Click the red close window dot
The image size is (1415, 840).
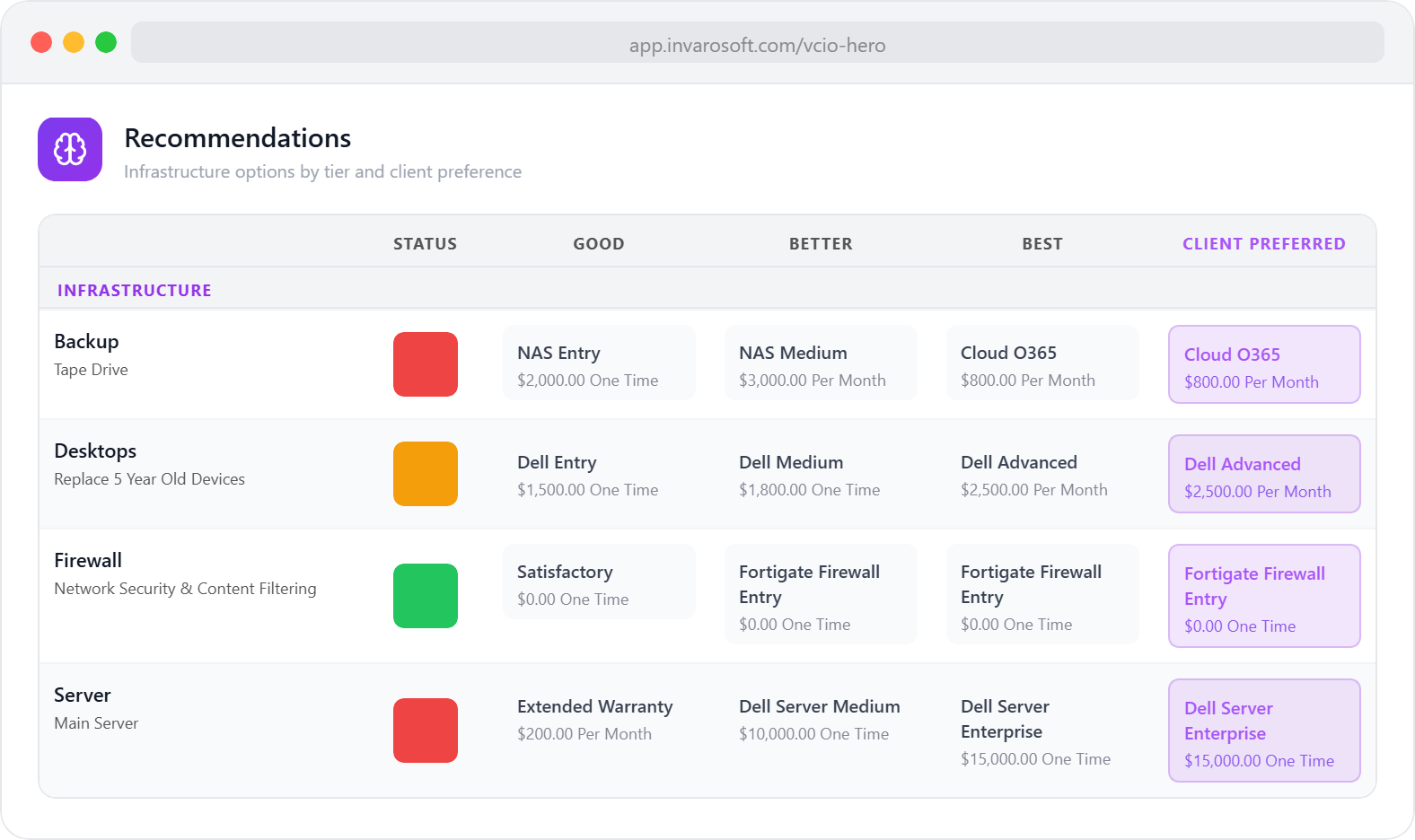tap(41, 42)
